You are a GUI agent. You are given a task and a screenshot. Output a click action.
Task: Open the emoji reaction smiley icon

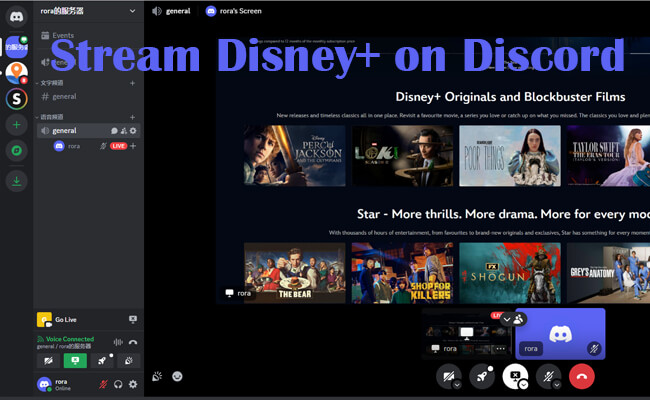coord(177,376)
